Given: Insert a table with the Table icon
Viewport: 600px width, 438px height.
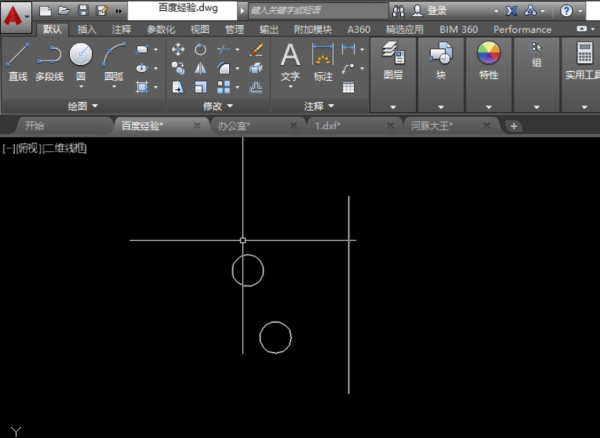Looking at the screenshot, I should pyautogui.click(x=348, y=87).
